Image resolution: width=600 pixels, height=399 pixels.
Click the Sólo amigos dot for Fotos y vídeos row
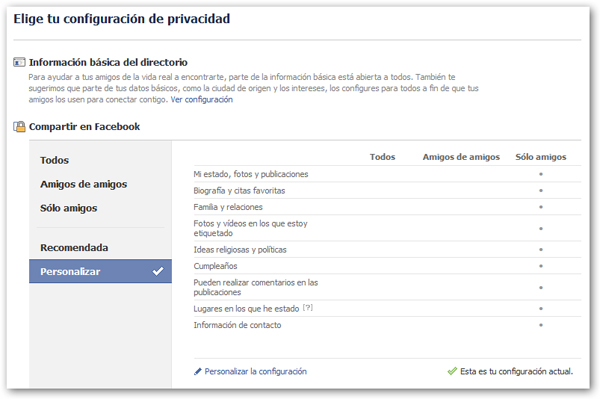[541, 228]
